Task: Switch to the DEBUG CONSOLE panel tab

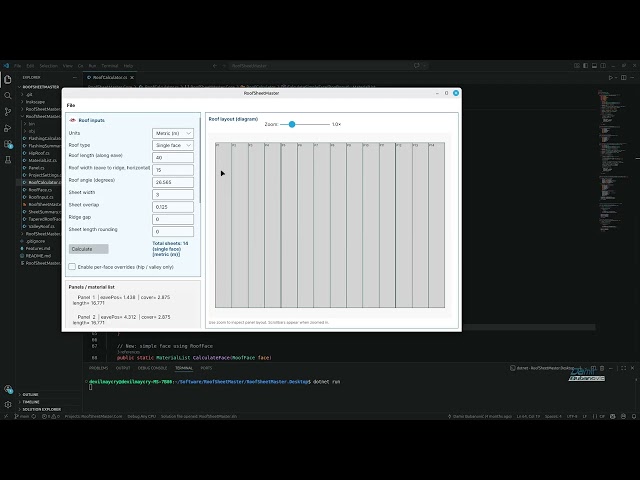Action: [x=152, y=368]
